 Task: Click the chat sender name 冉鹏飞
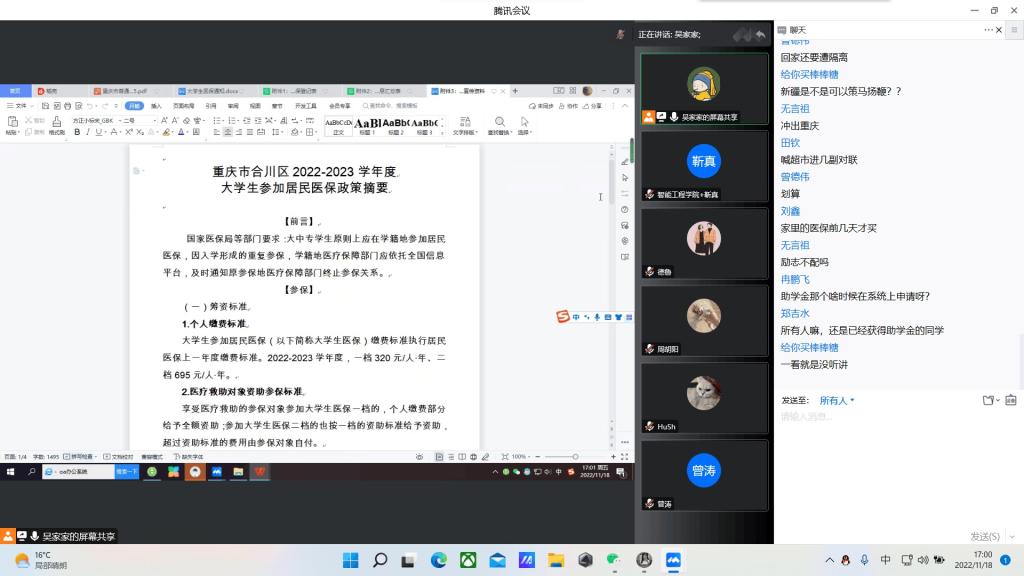click(796, 280)
